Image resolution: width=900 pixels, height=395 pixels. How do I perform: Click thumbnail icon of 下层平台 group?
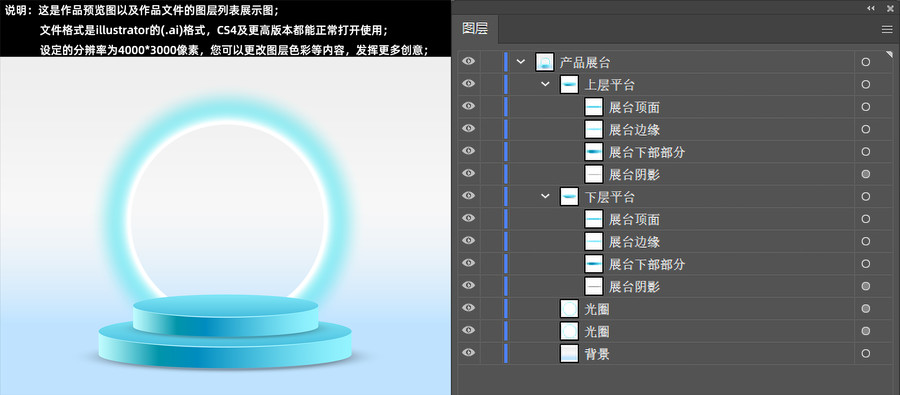[569, 197]
